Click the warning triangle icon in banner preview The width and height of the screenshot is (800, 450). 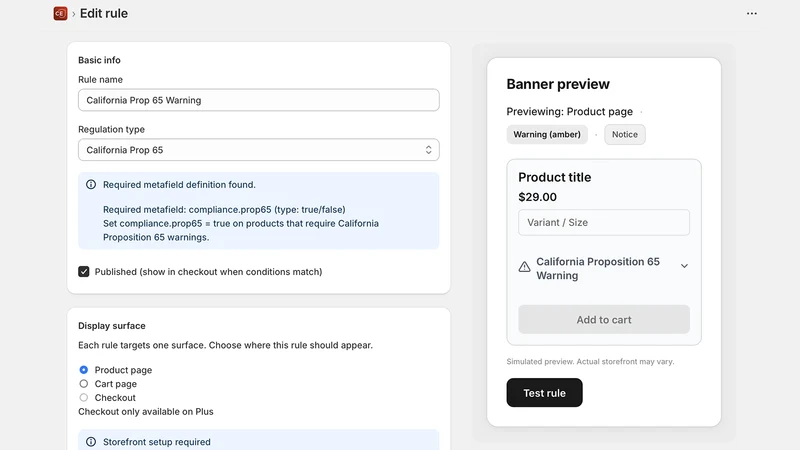click(x=524, y=267)
